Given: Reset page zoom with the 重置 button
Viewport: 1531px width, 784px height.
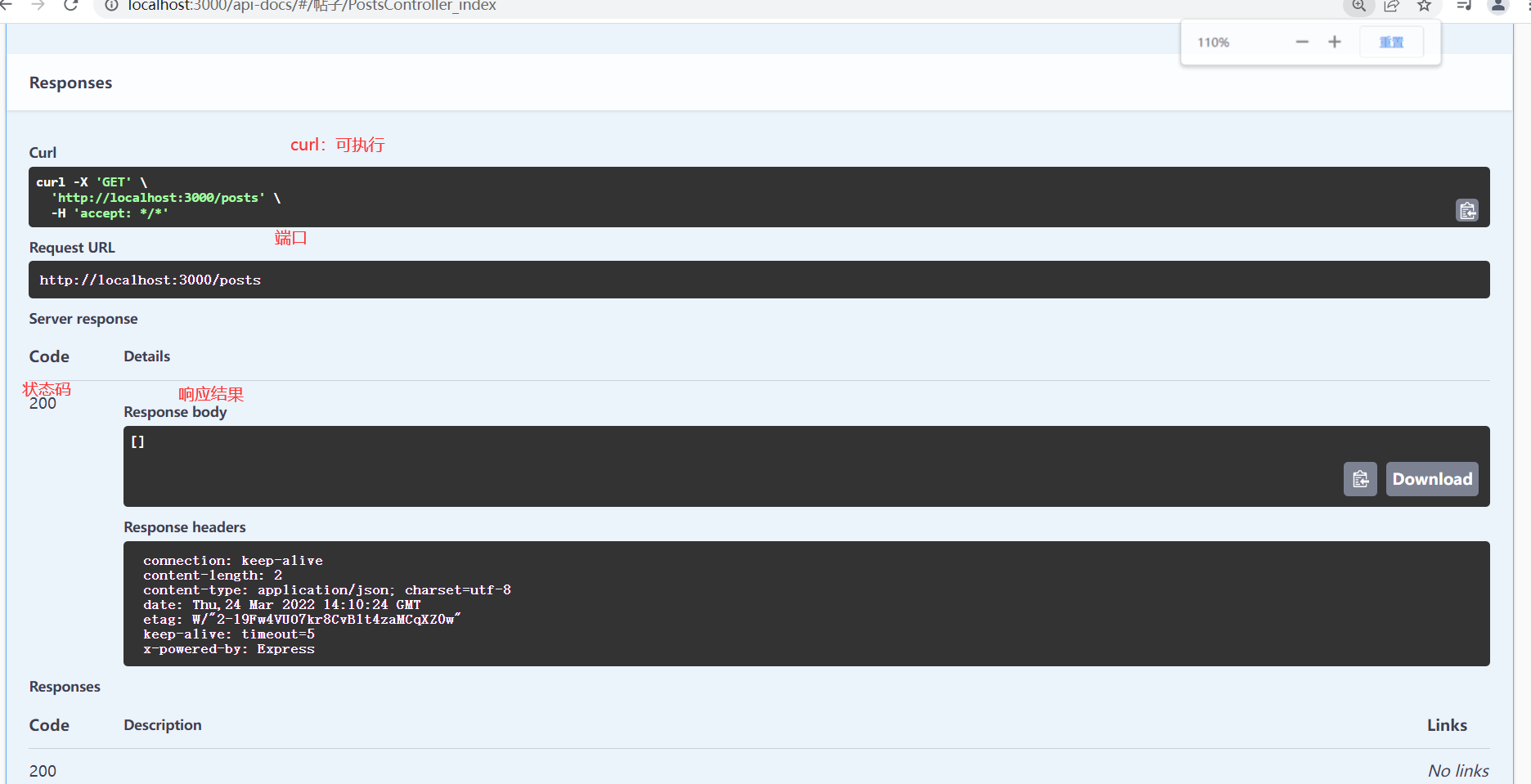Looking at the screenshot, I should (1390, 42).
